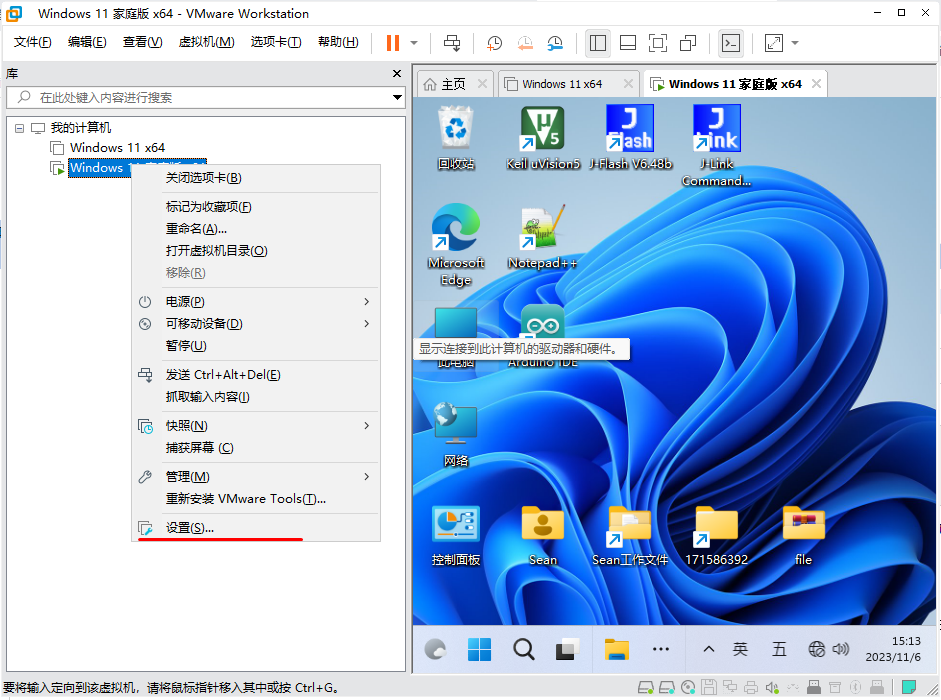Click the Keil uVision5 desktop icon
The height and width of the screenshot is (700, 941).
[543, 139]
